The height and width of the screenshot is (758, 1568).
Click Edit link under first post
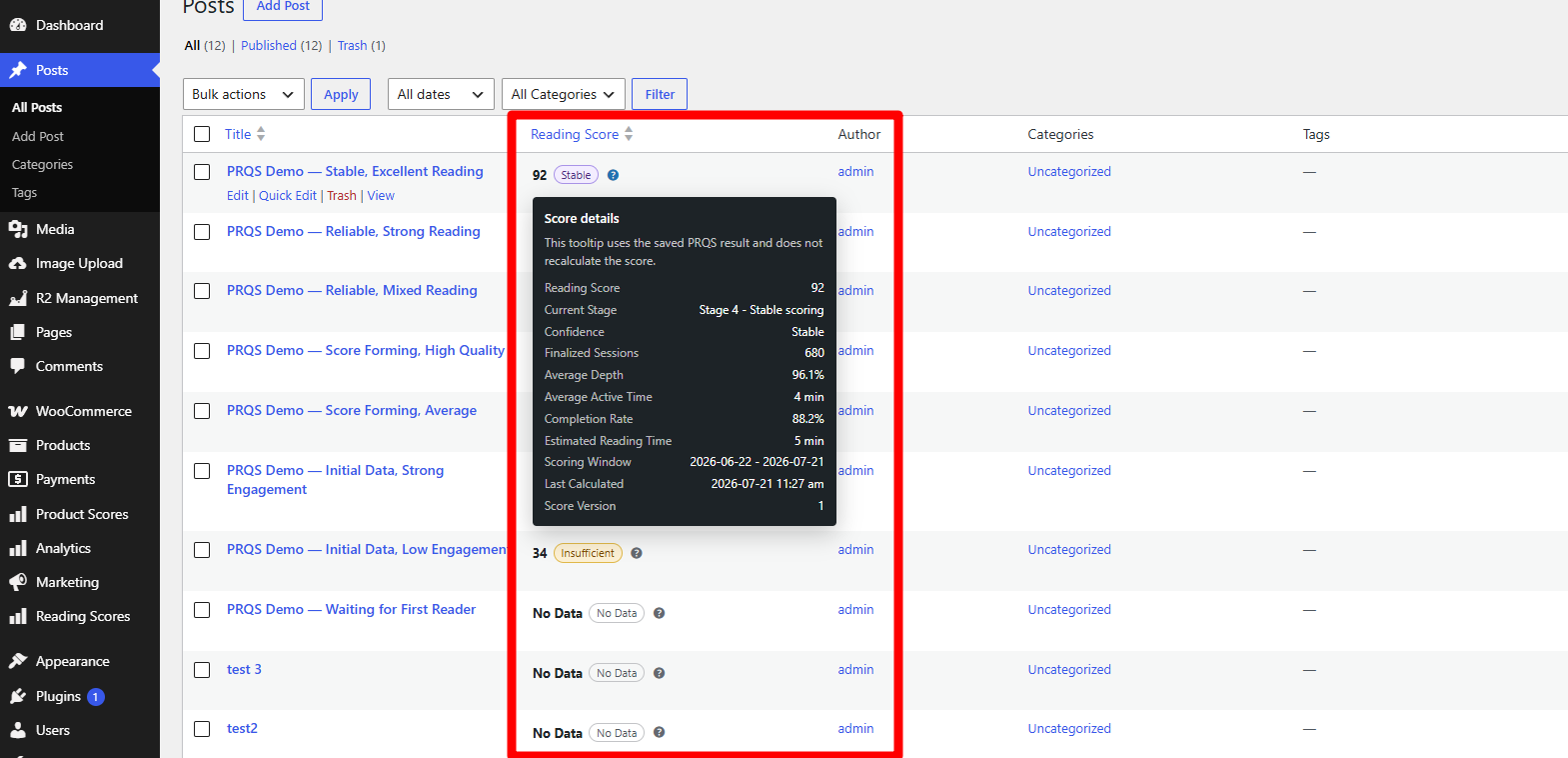click(x=238, y=196)
